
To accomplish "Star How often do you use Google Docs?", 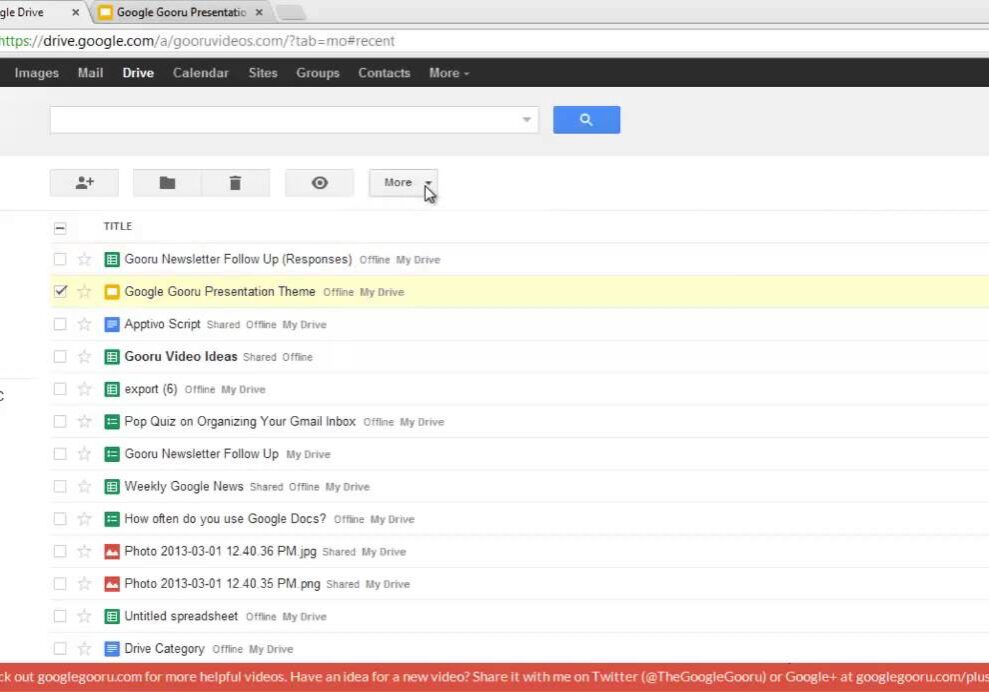I will (x=84, y=519).
